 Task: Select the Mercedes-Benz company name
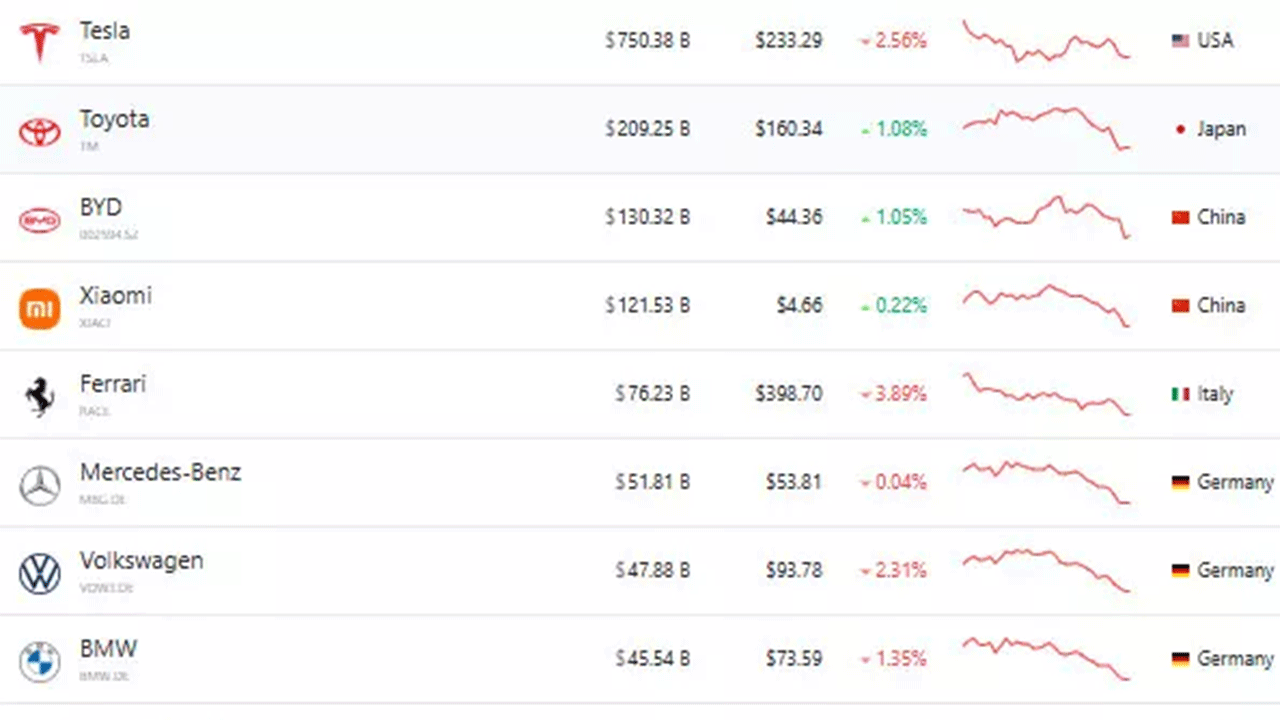(x=160, y=472)
